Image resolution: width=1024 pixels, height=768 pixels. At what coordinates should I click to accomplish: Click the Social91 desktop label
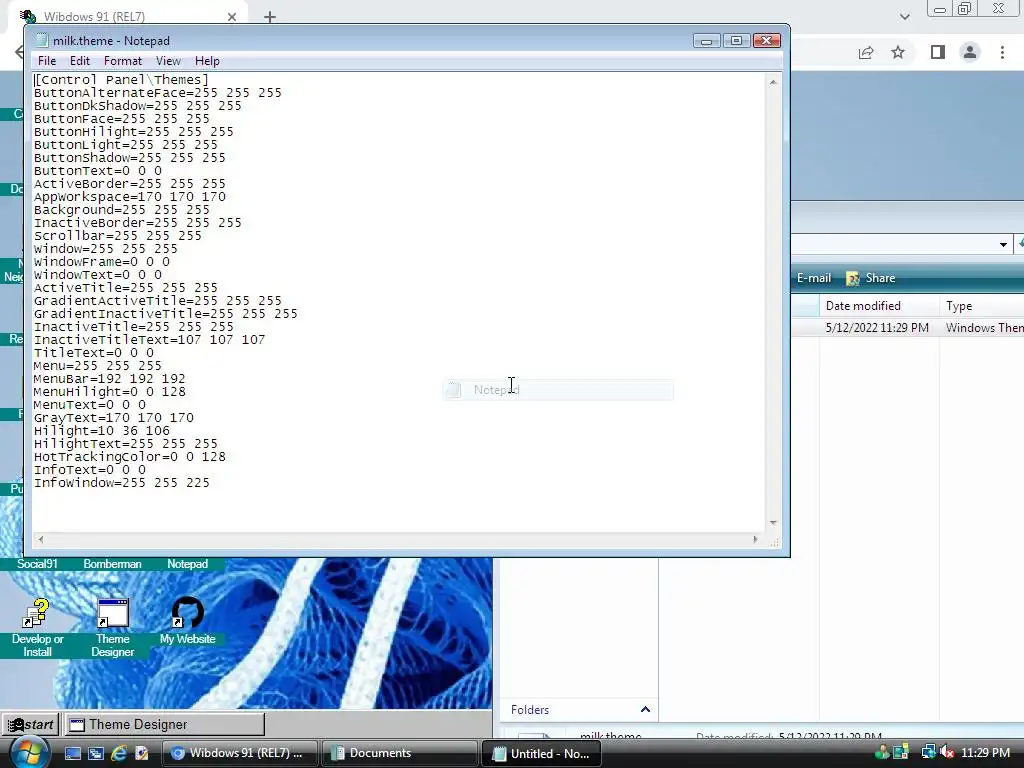click(x=37, y=564)
